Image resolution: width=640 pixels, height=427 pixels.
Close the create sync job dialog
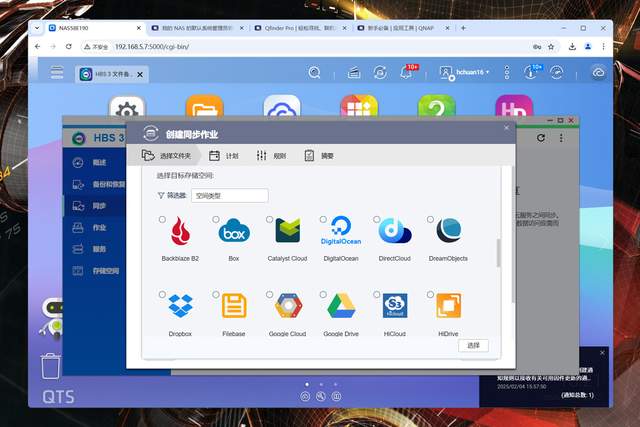pos(507,128)
